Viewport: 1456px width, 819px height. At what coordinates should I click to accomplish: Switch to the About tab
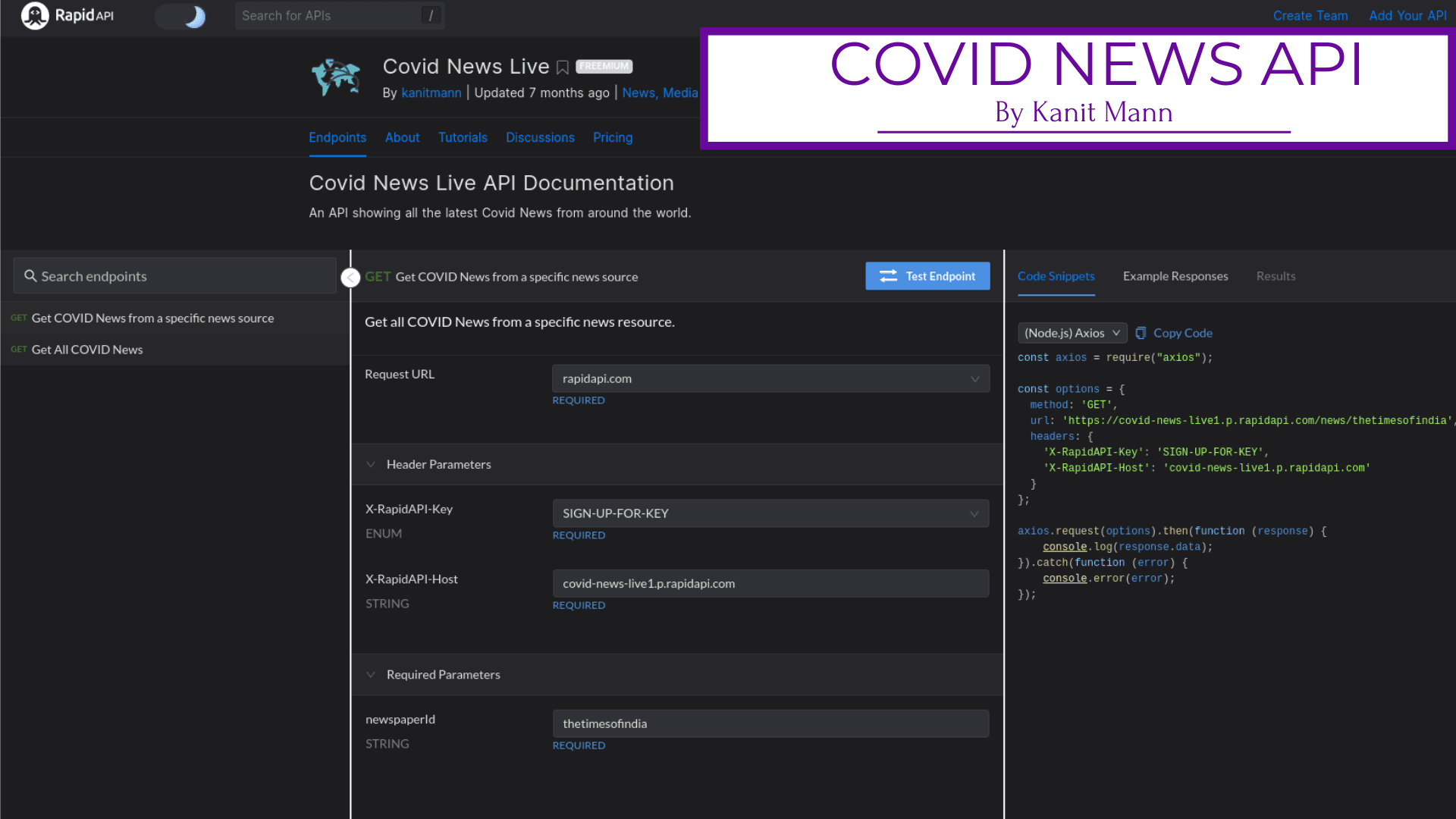pyautogui.click(x=402, y=137)
